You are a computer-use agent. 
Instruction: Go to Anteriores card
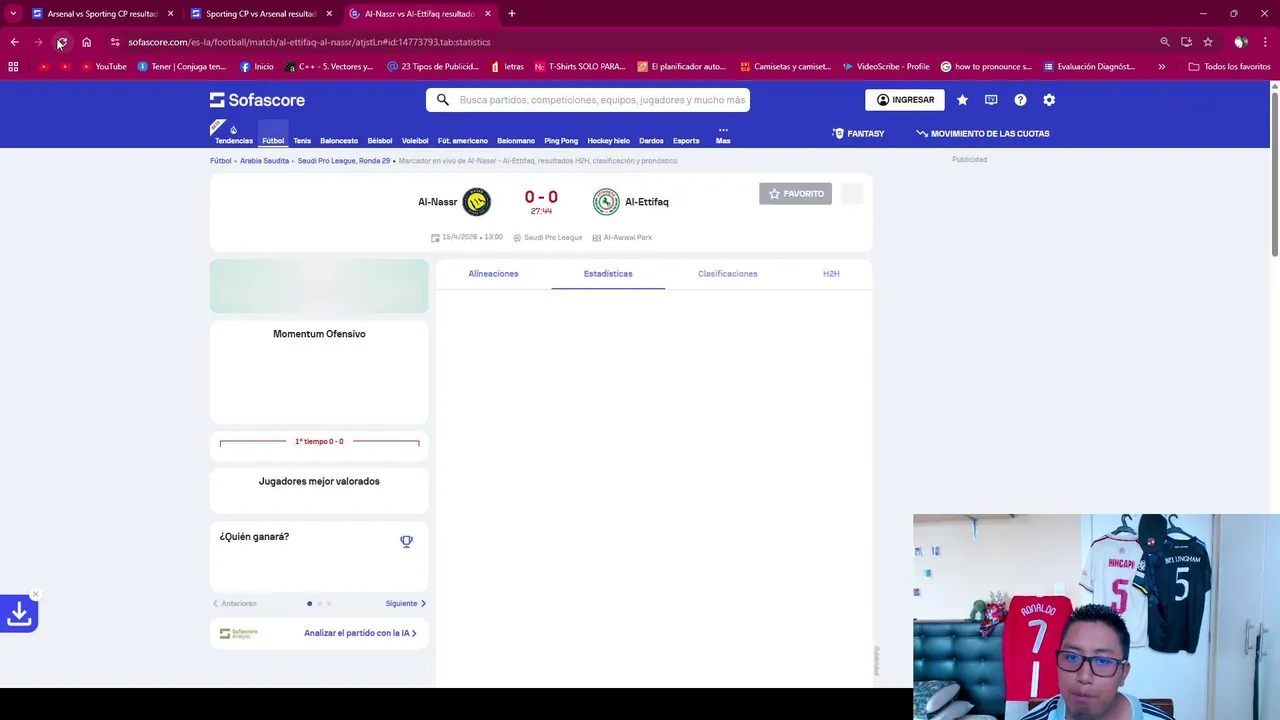(x=235, y=604)
